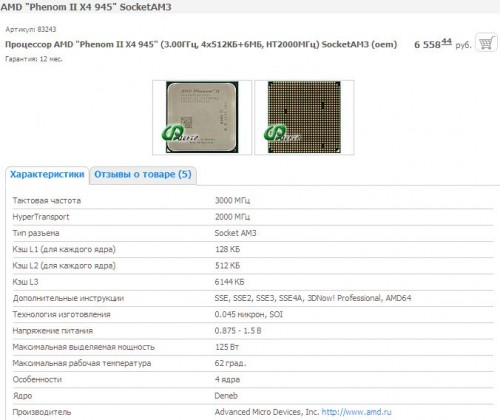Click the Гарантия: 12 мес. text

(34, 59)
